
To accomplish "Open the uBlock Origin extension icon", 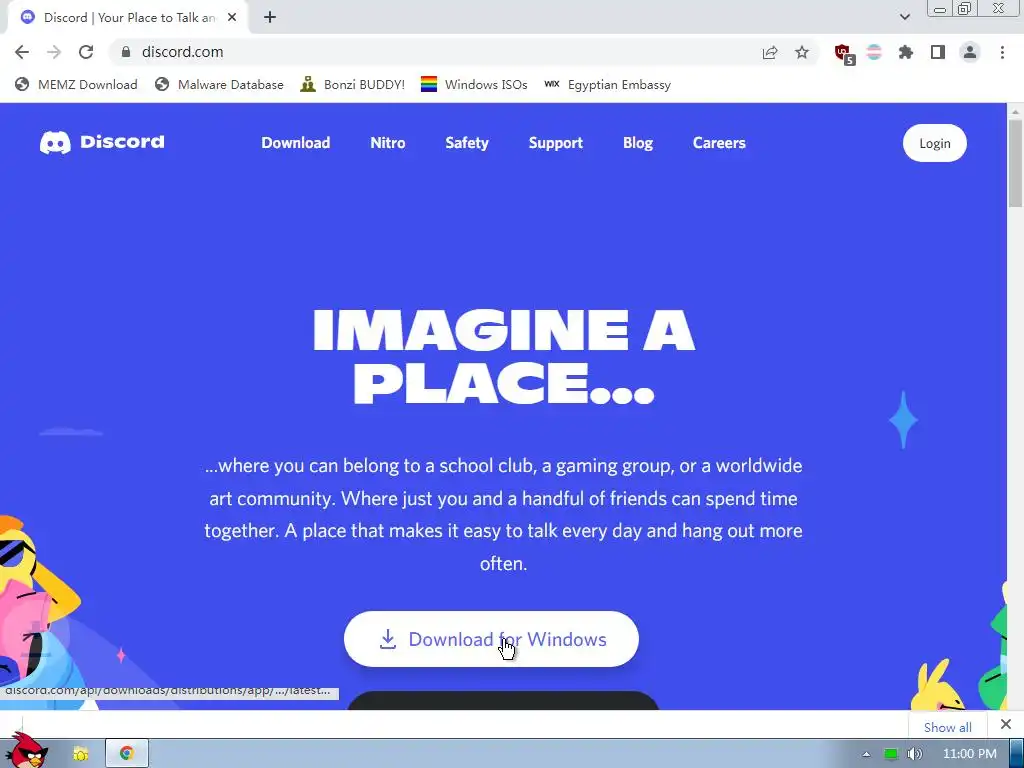I will click(844, 54).
